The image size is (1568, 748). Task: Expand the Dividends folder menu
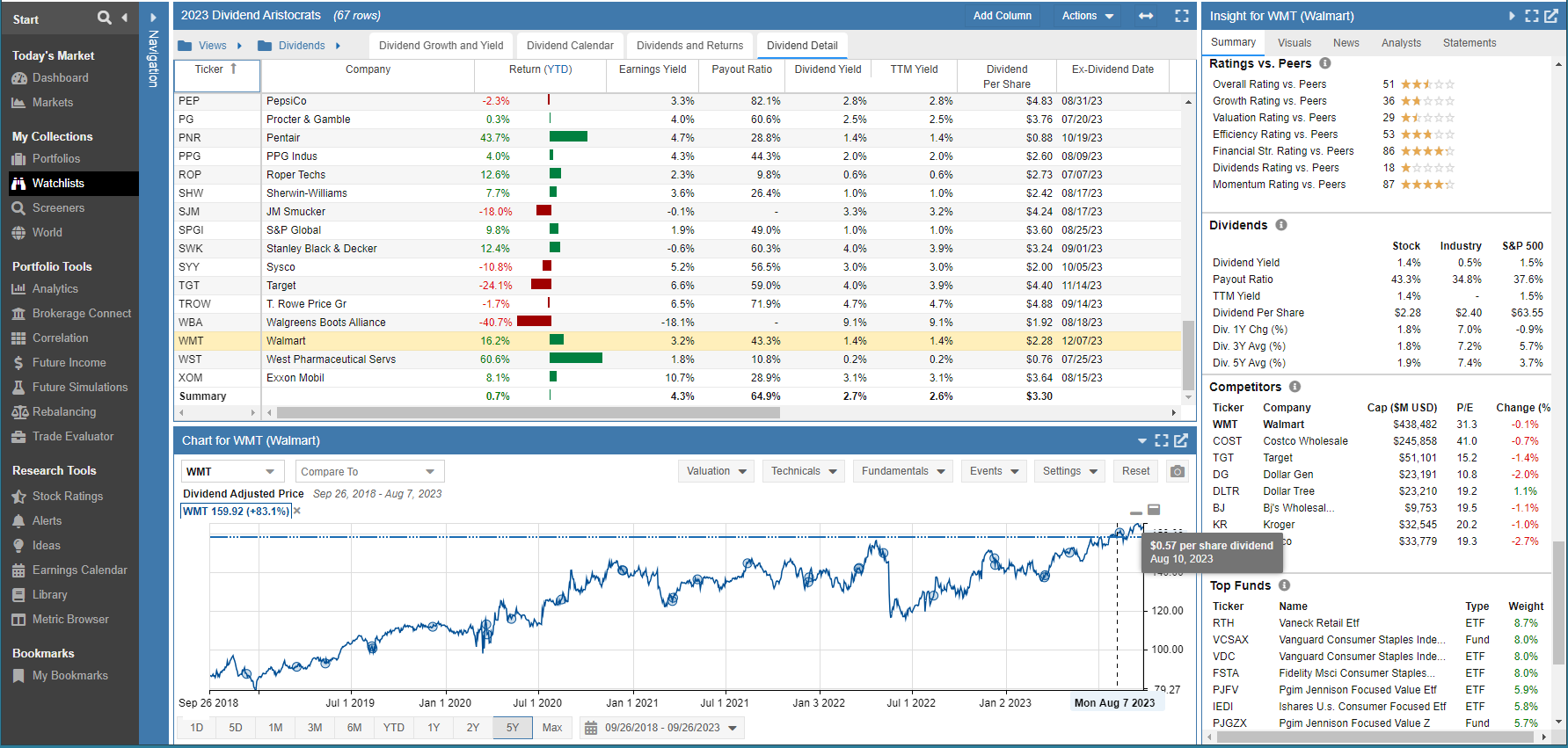pyautogui.click(x=338, y=46)
